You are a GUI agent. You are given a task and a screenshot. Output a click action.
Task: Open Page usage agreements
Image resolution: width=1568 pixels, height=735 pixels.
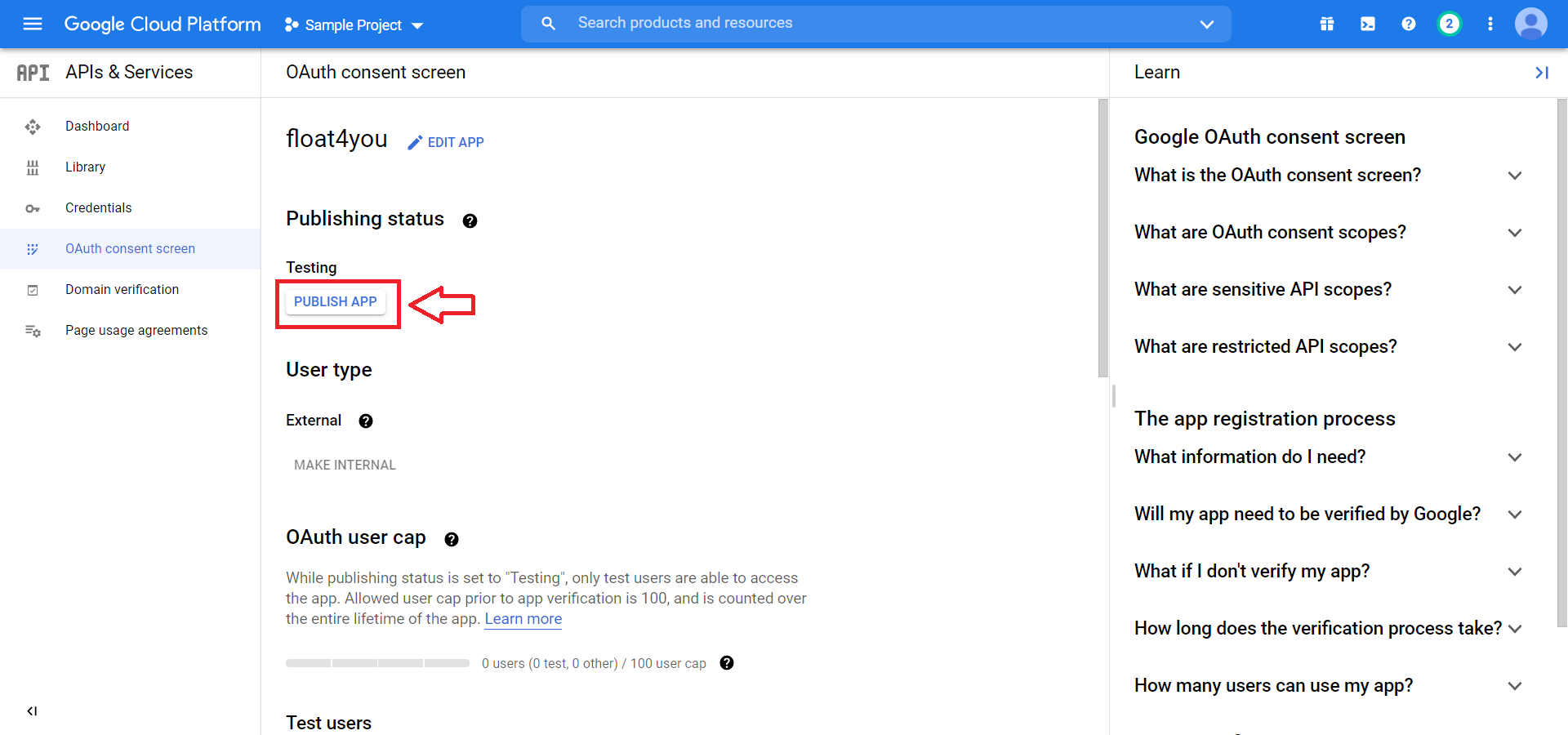[x=136, y=330]
